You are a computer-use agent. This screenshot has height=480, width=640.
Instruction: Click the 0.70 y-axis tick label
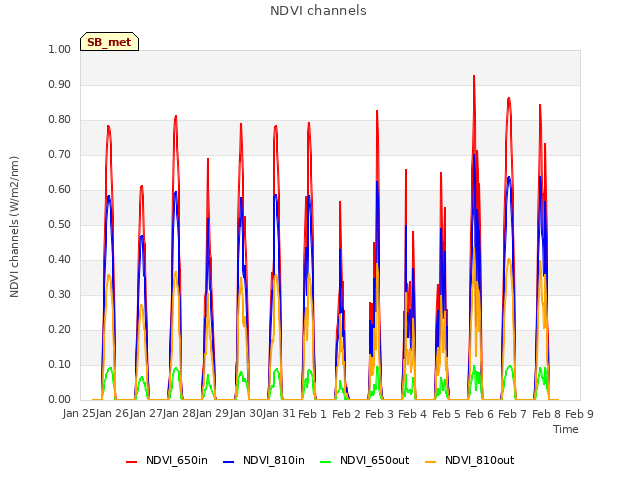click(x=60, y=155)
